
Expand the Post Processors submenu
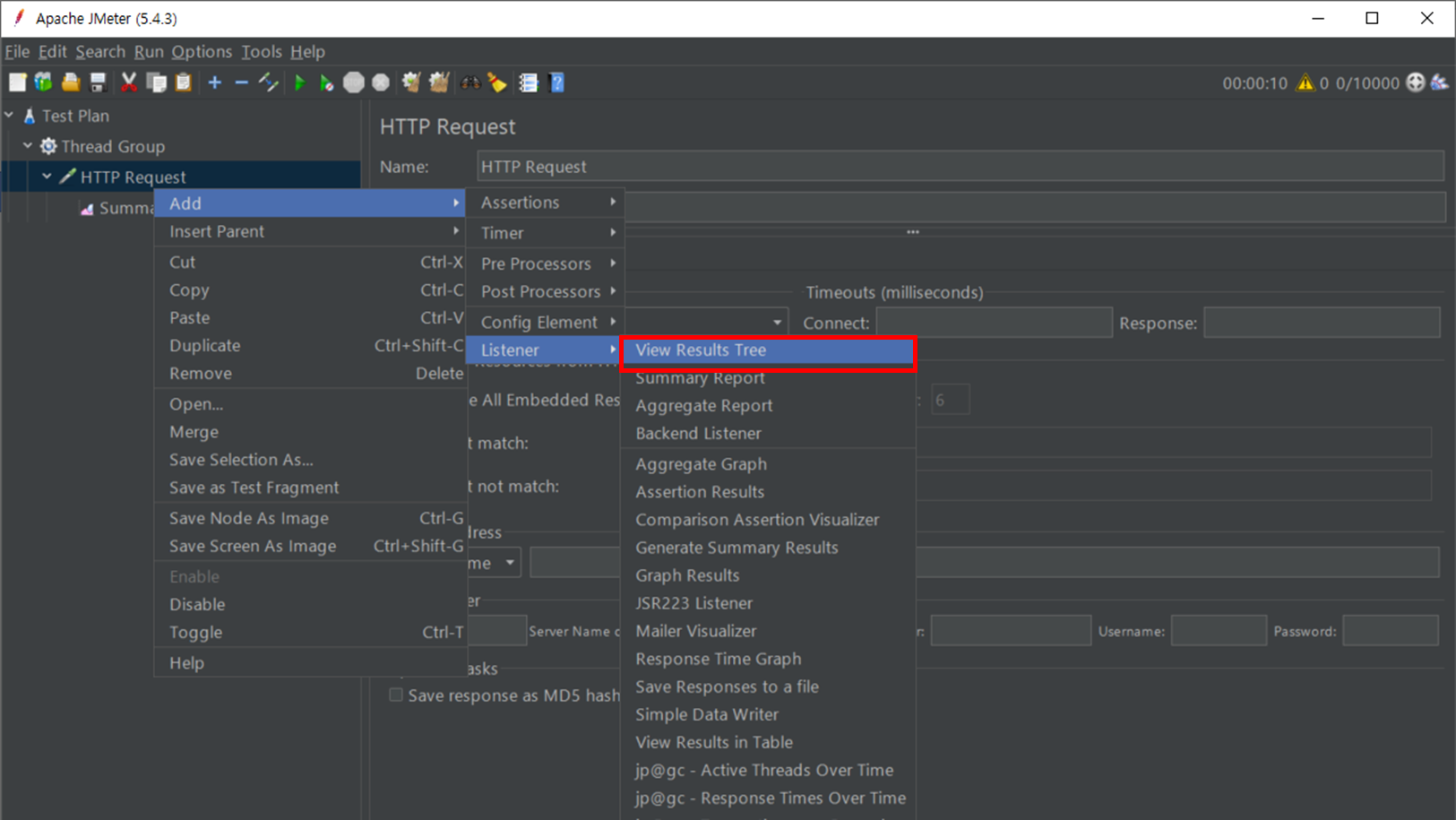[x=545, y=291]
